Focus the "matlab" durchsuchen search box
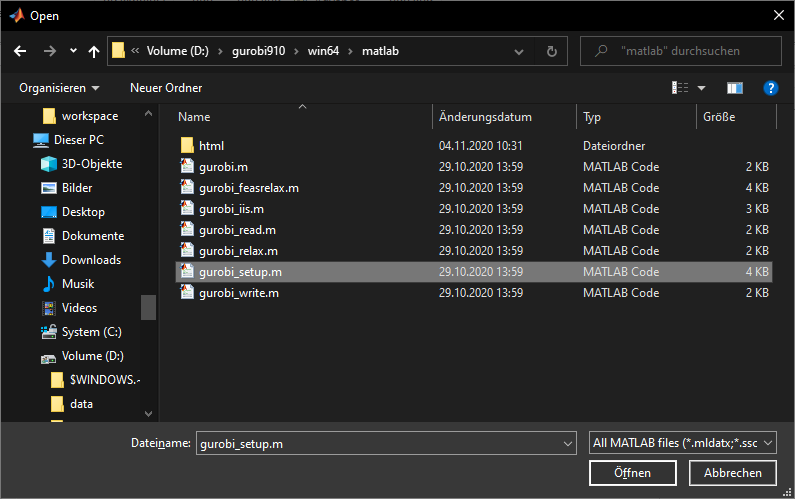 681,51
